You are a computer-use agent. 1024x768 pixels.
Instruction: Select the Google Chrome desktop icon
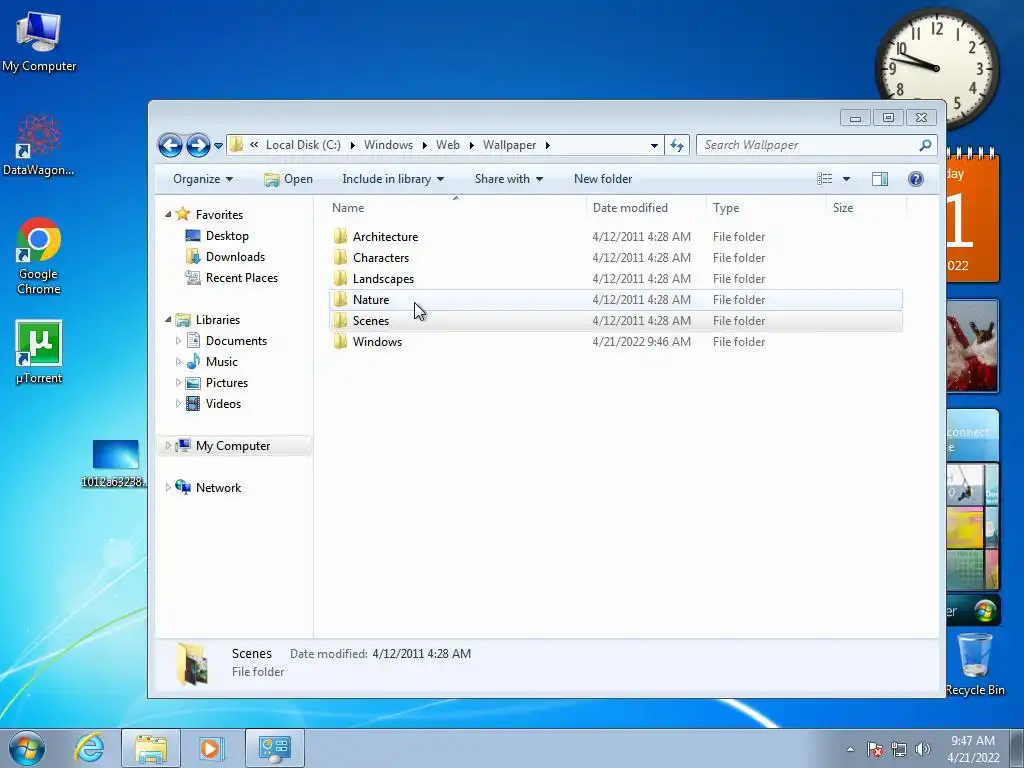click(39, 256)
